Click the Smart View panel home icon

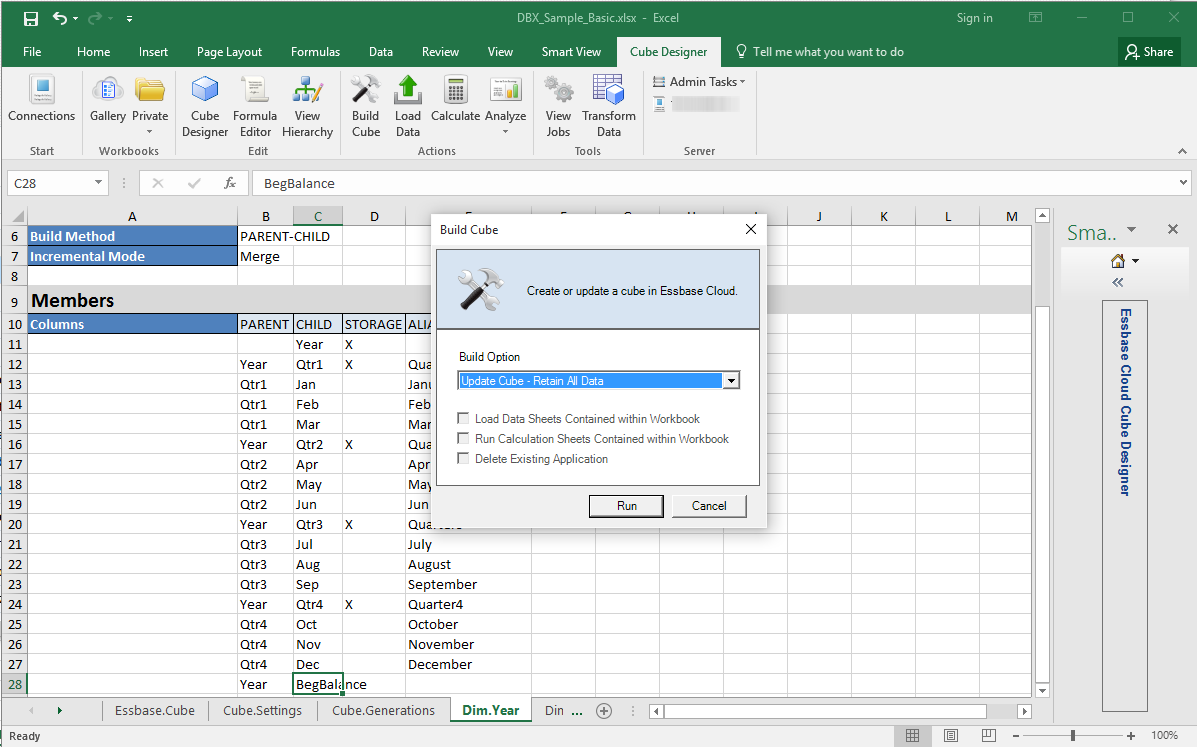coord(1118,262)
